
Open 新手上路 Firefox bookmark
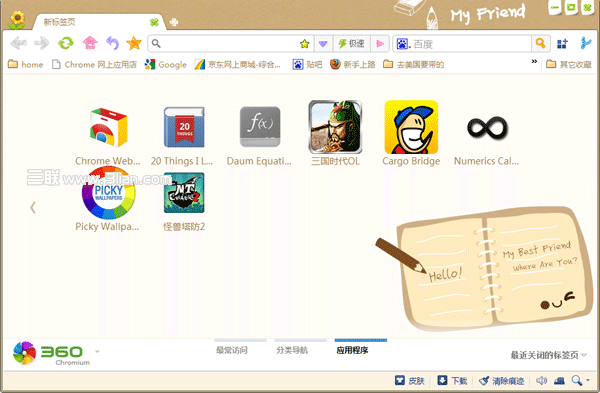(x=353, y=64)
